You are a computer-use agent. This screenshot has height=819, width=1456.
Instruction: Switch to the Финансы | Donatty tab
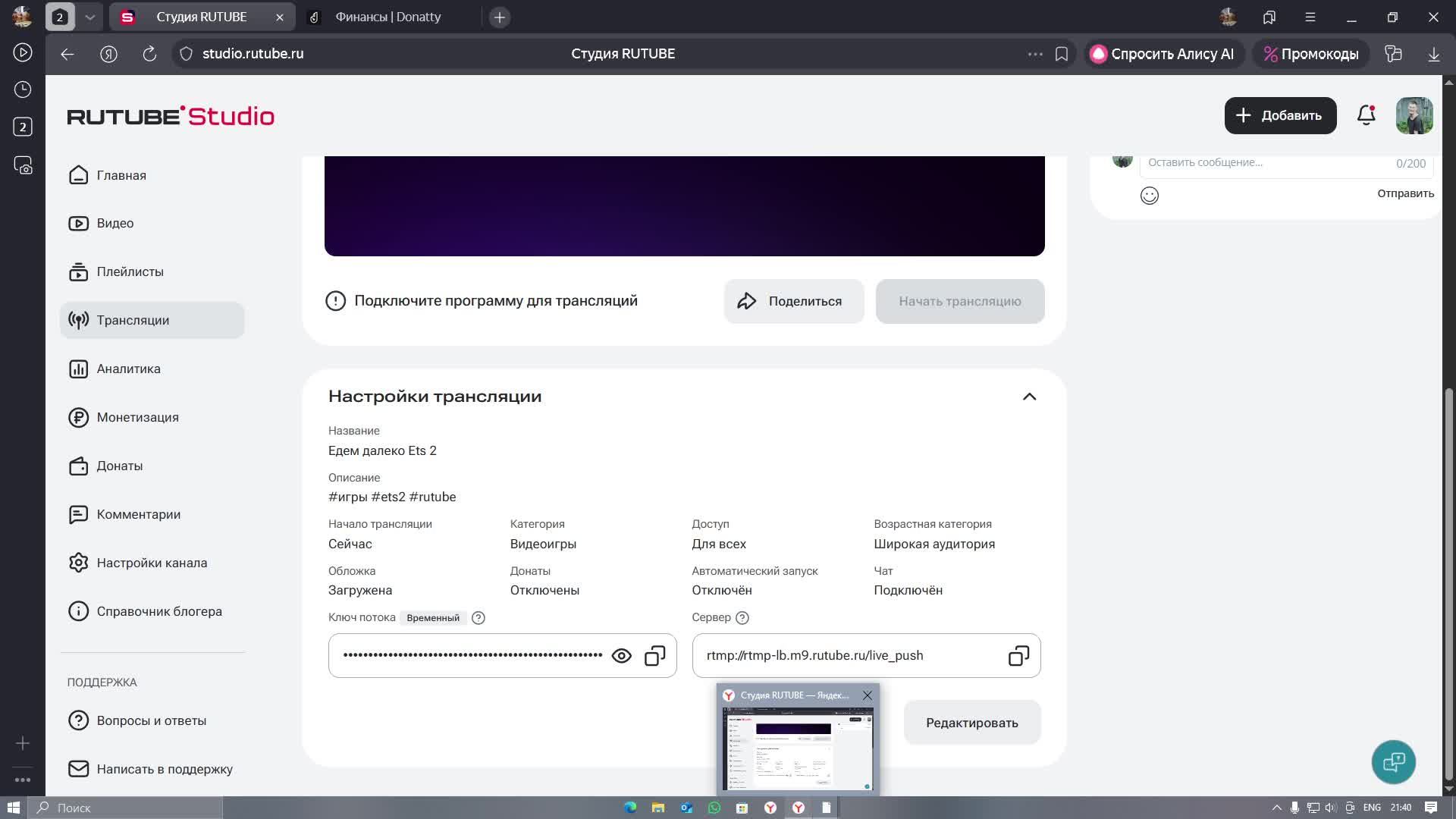point(388,17)
